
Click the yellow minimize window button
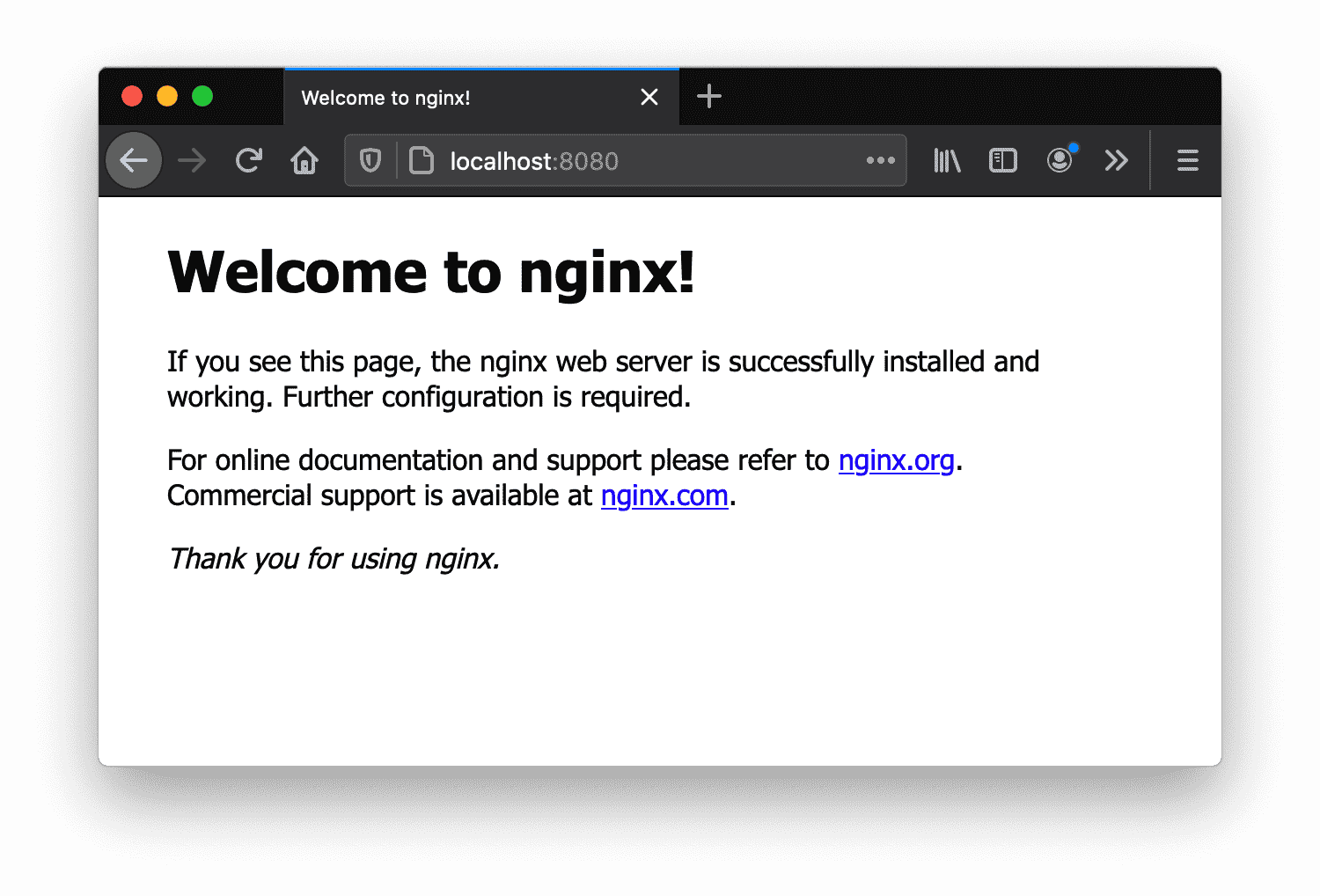167,96
